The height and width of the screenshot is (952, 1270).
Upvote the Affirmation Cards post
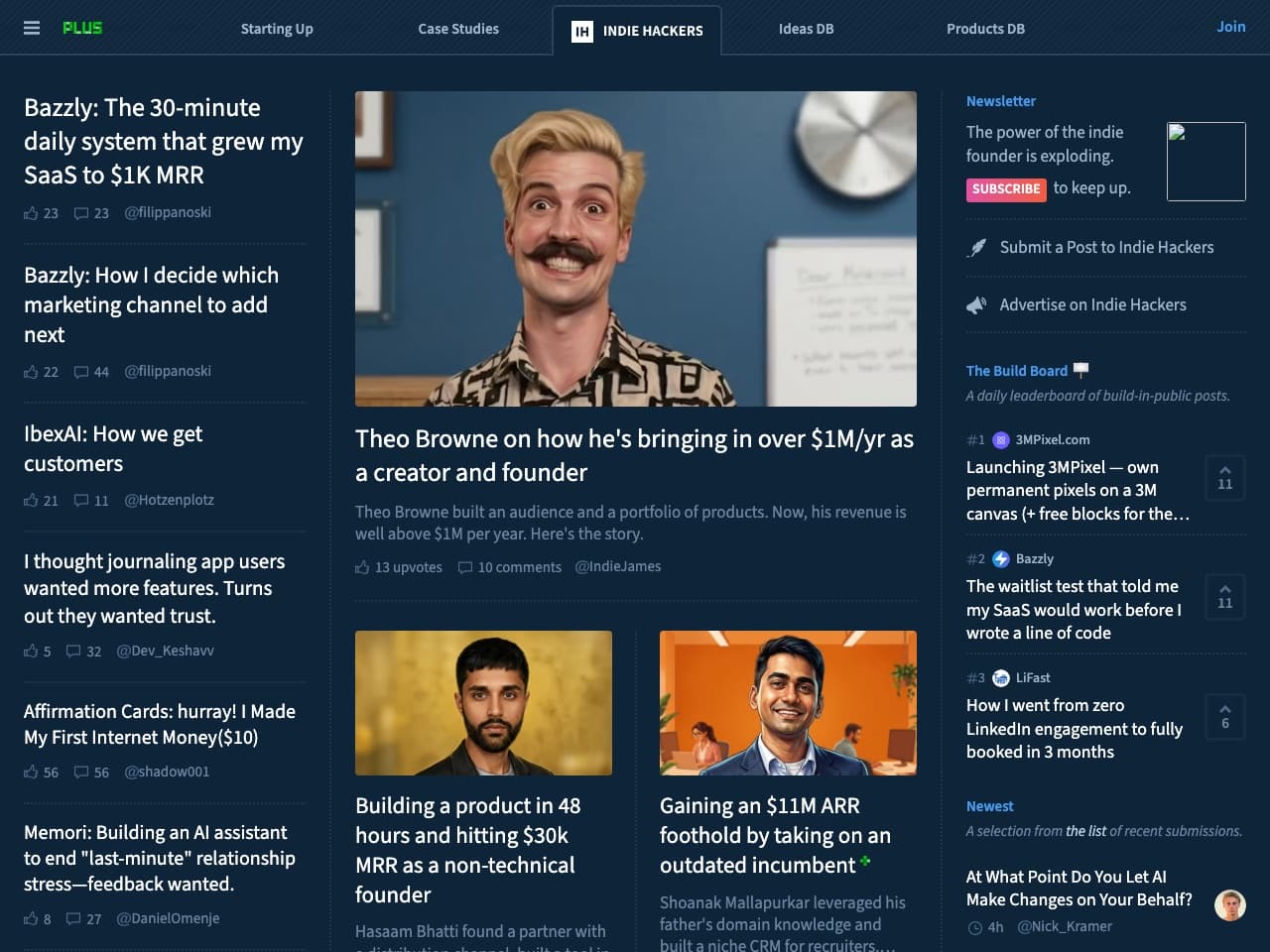point(31,773)
